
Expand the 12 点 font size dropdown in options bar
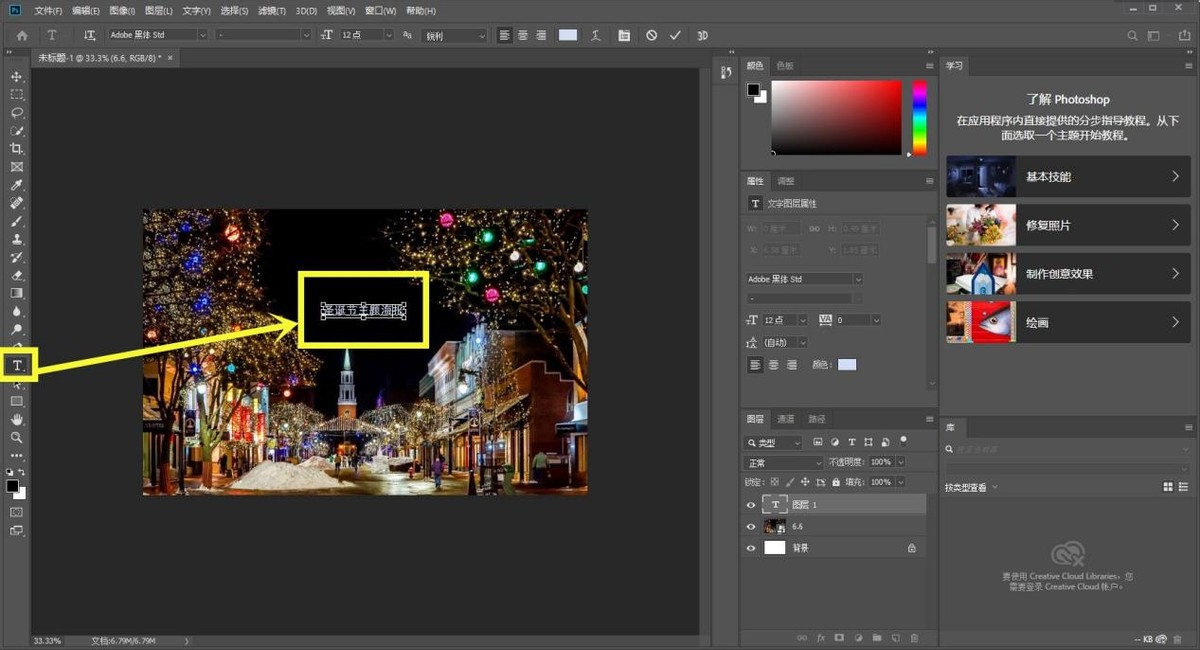(388, 35)
